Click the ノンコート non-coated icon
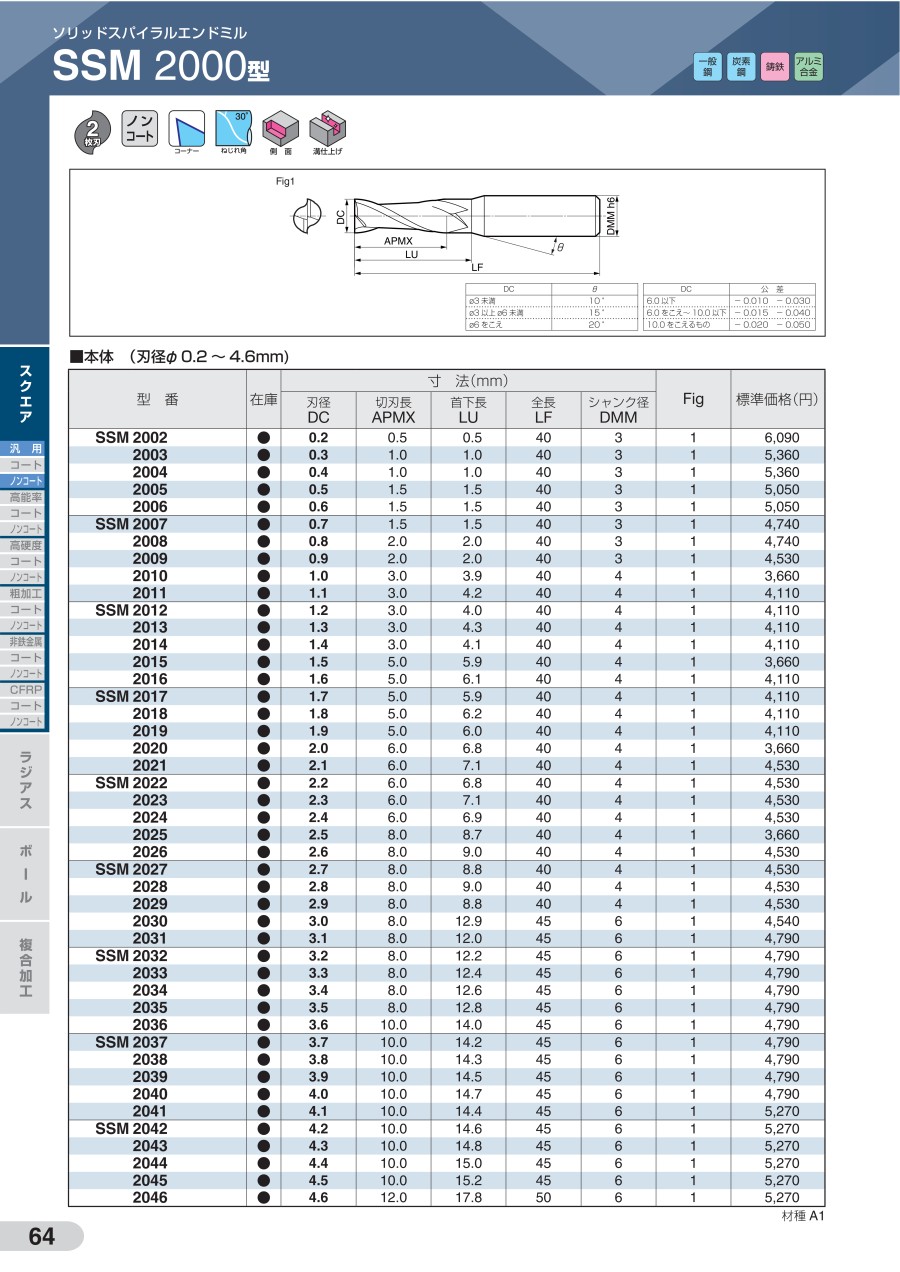The width and height of the screenshot is (900, 1272). pos(139,129)
